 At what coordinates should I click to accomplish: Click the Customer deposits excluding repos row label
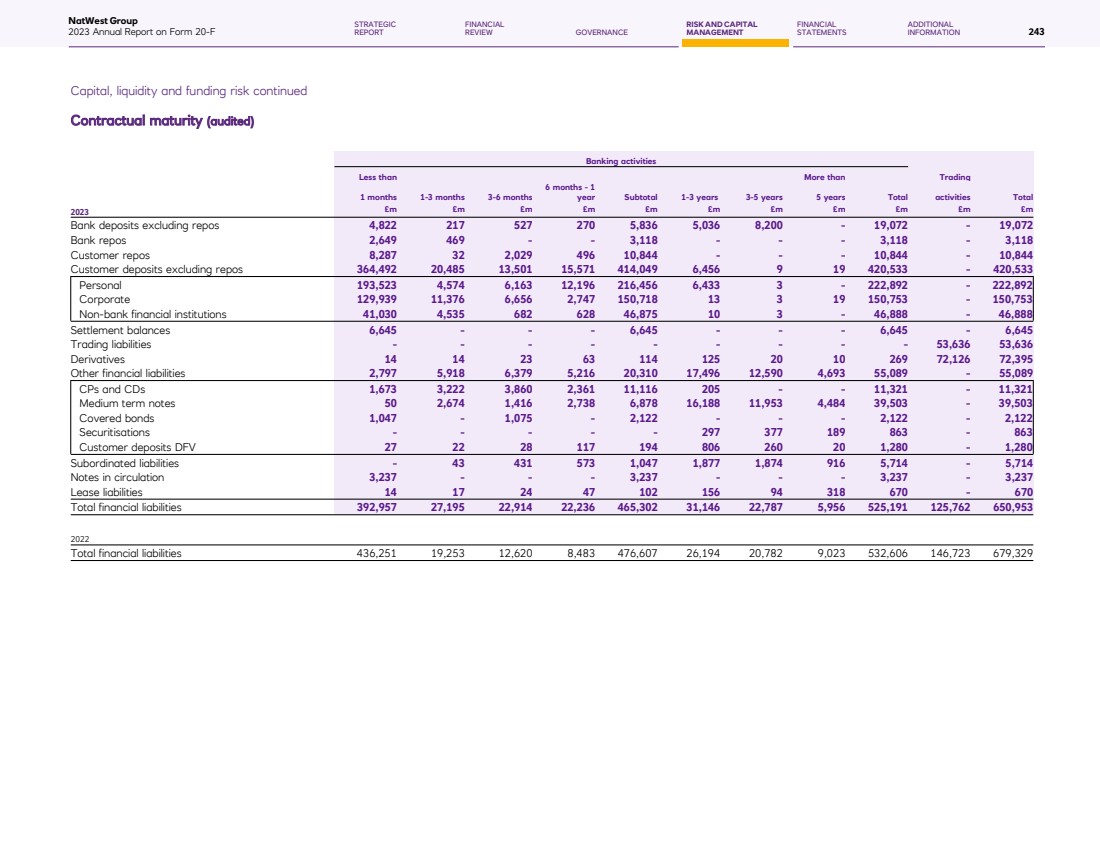156,269
